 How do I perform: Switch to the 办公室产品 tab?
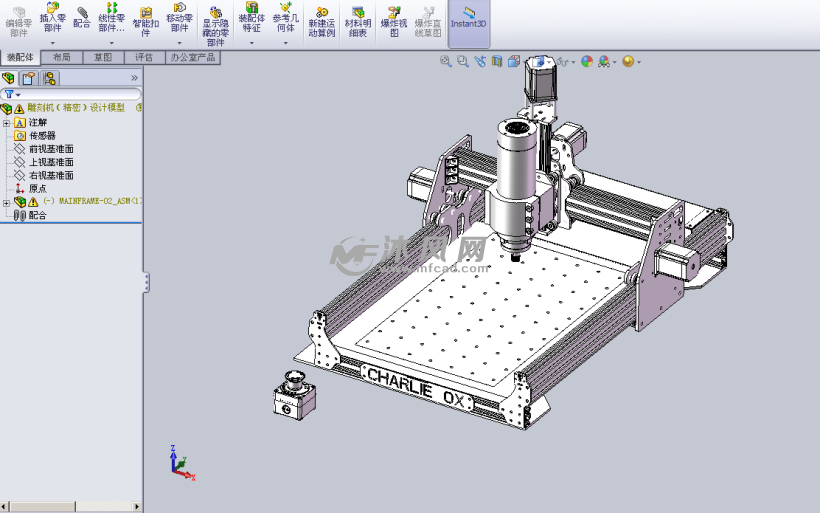(192, 58)
